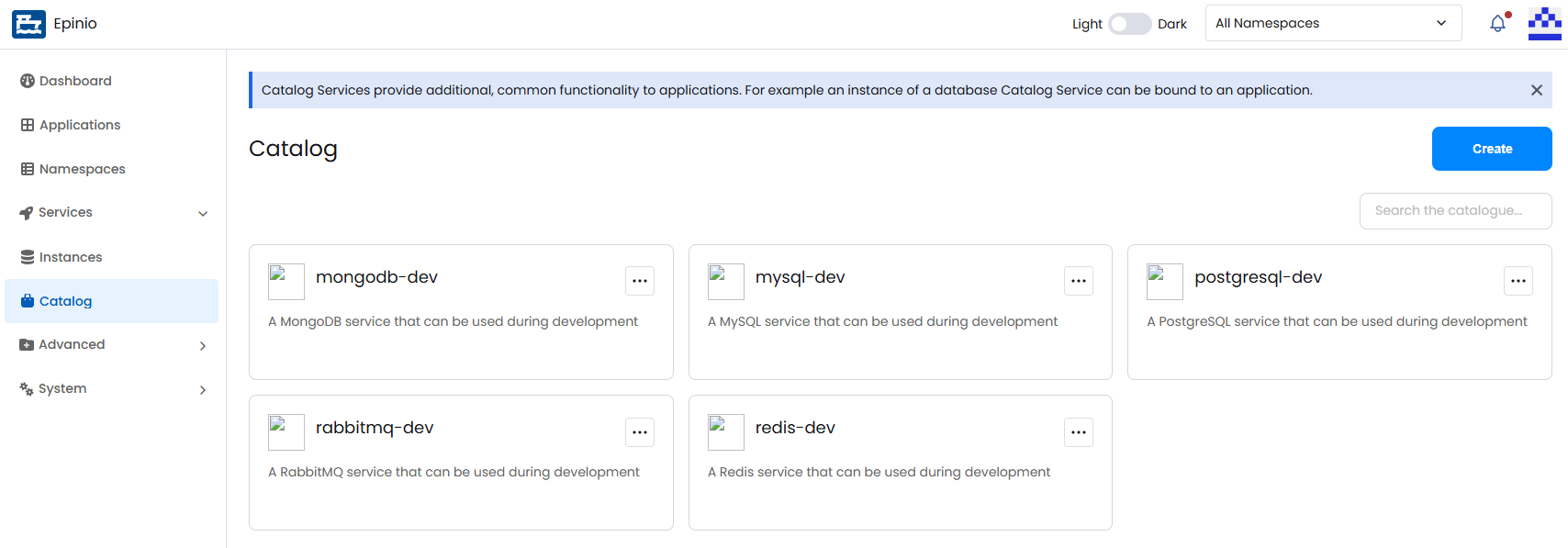Click the redis-dev service logo

726,432
